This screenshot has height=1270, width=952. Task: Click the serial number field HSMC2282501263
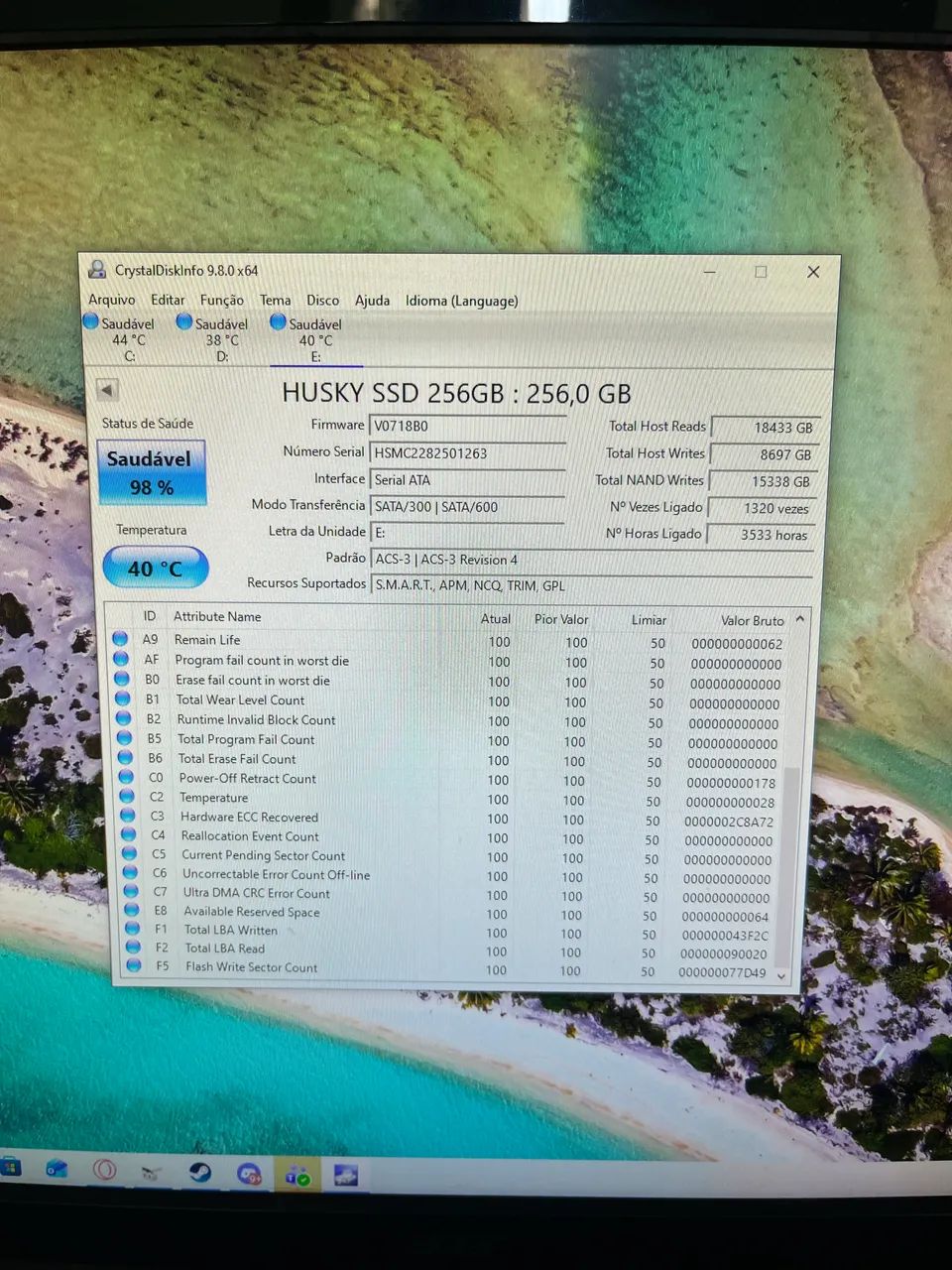467,453
